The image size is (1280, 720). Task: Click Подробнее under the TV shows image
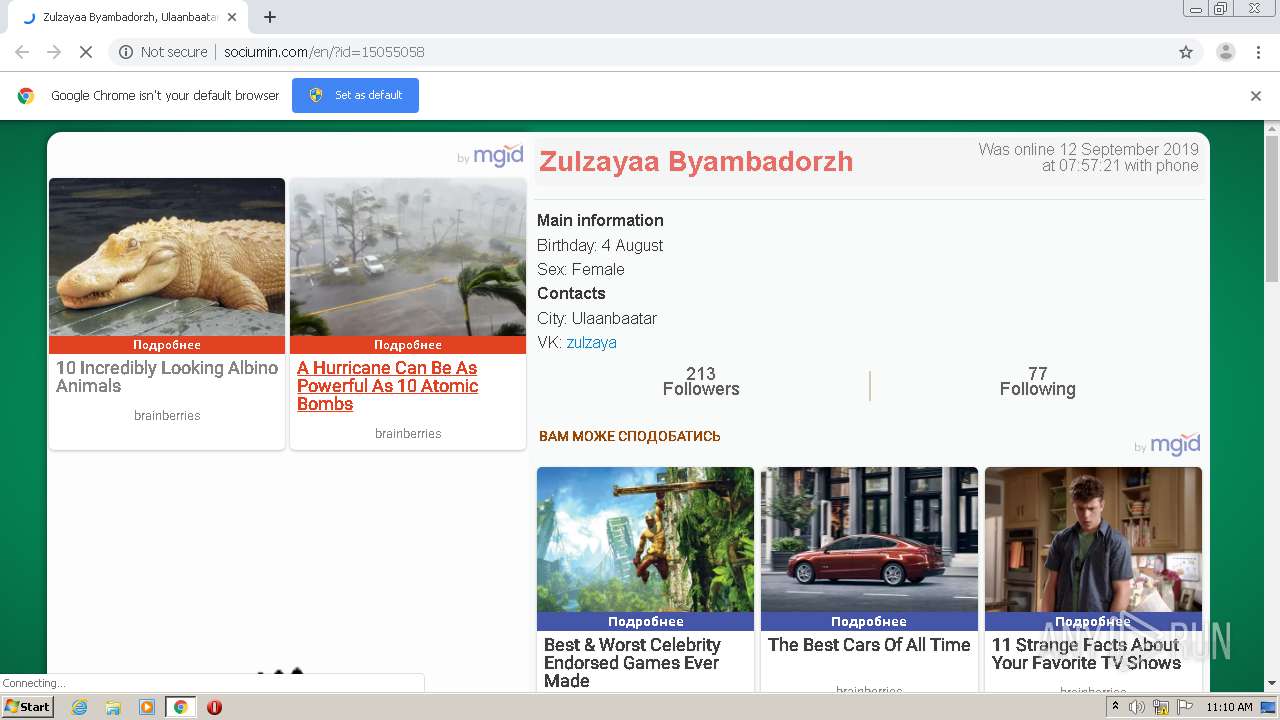click(x=1093, y=622)
